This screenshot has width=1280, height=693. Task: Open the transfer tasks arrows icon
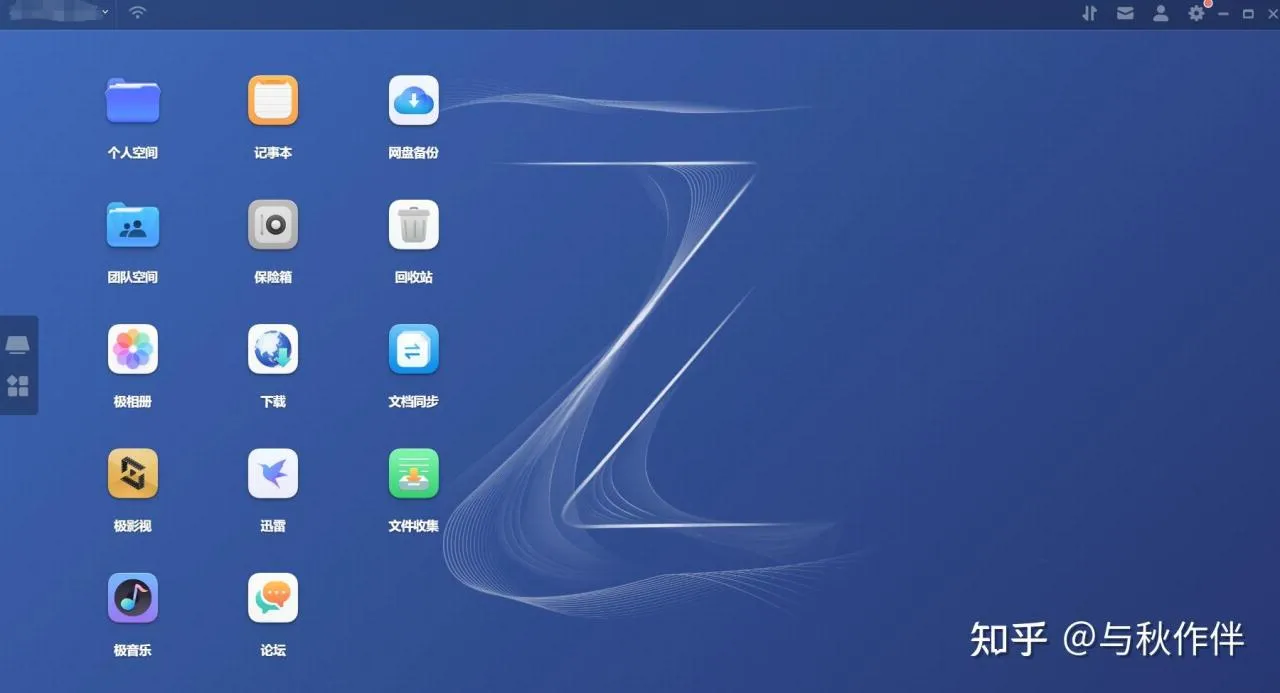coord(1090,13)
